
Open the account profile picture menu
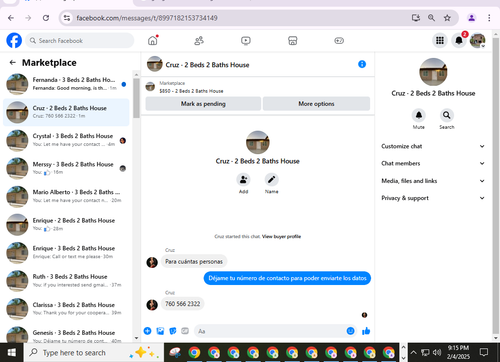(x=477, y=40)
